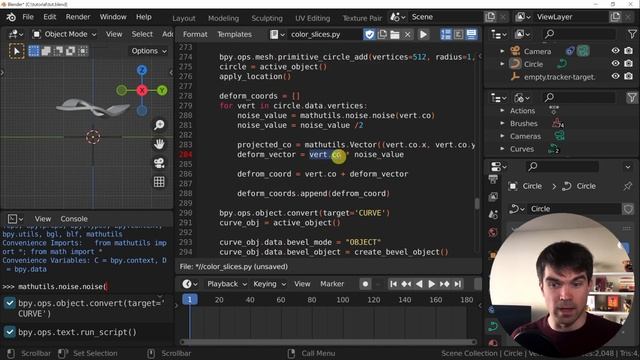Viewport: 640px width, 360px height.
Task: Open the Format menu in the text editor
Action: 195,34
